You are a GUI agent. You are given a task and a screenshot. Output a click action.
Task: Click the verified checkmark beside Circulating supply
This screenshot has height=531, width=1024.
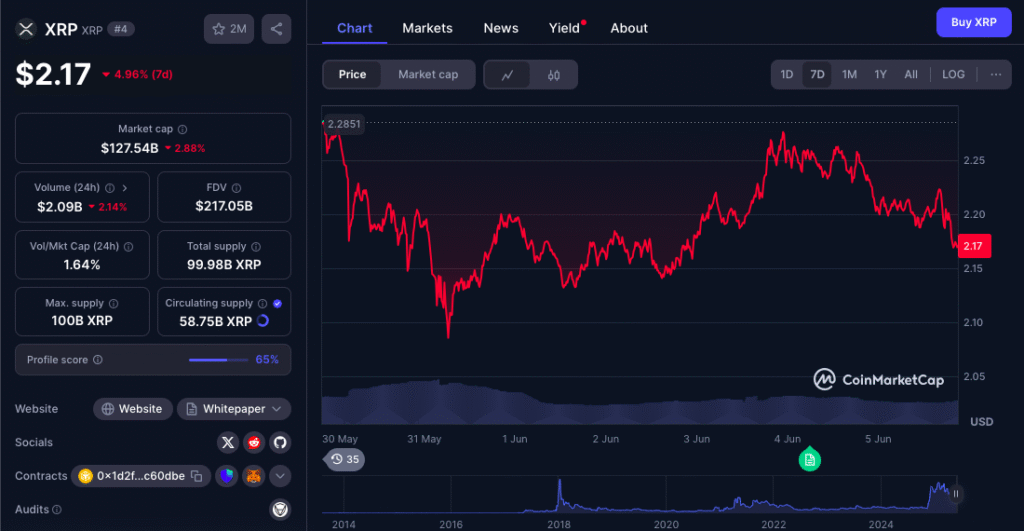pos(278,304)
